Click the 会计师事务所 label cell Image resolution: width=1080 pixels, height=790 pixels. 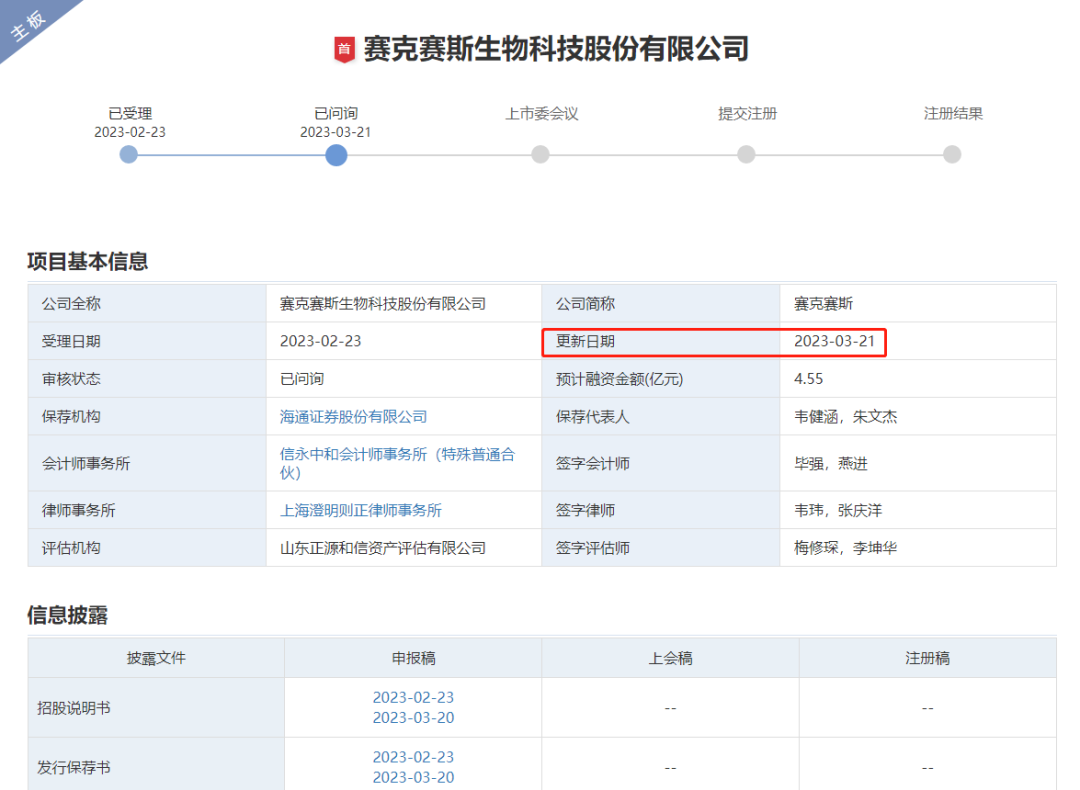[147, 464]
